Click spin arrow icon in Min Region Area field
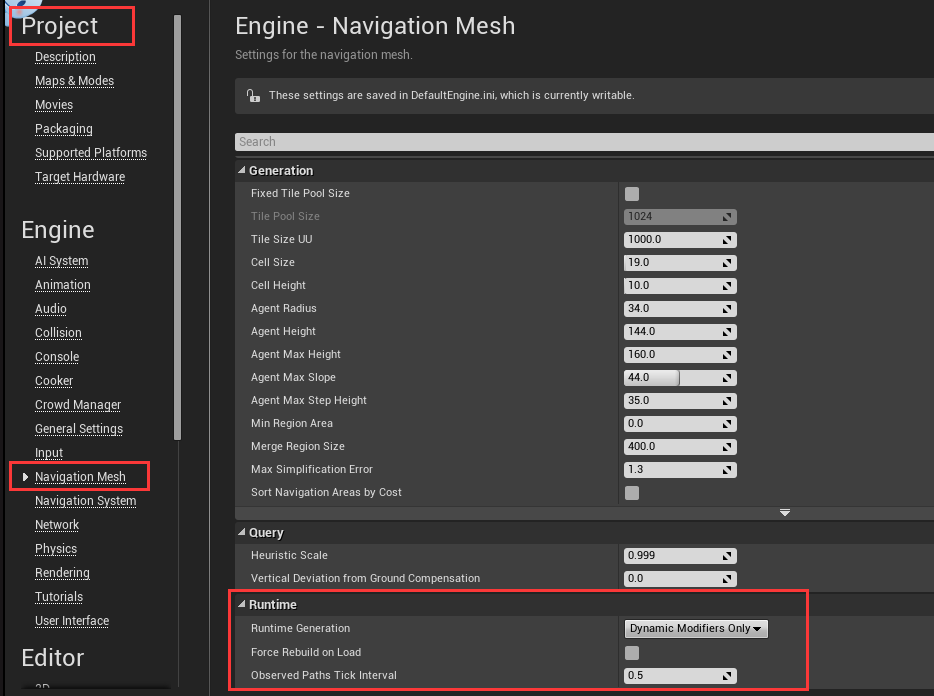 (x=727, y=424)
